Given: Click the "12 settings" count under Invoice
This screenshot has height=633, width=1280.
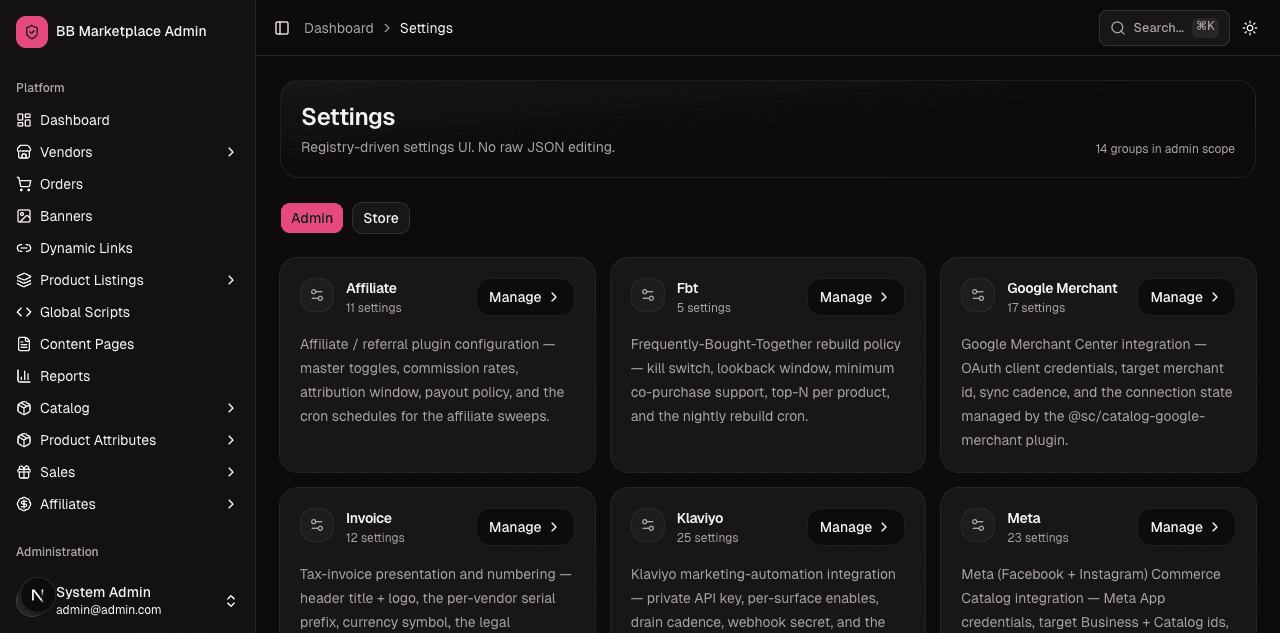Looking at the screenshot, I should click(x=375, y=538).
